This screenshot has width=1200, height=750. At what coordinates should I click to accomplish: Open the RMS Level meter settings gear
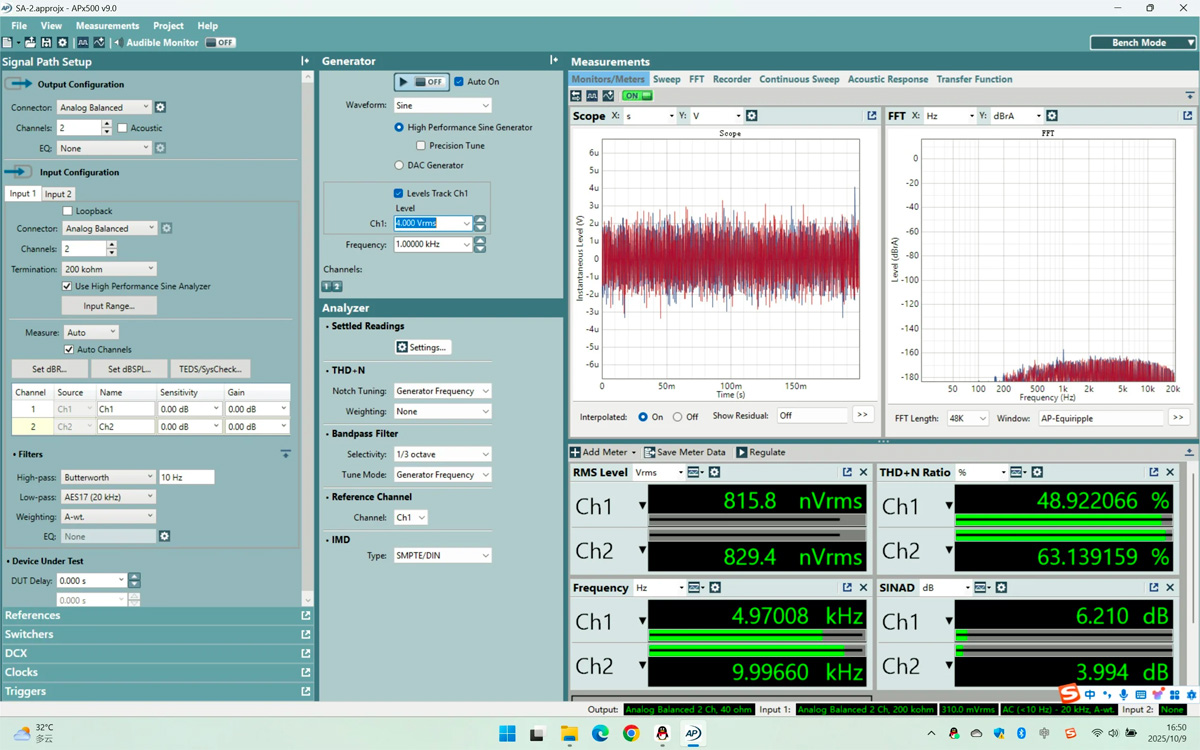point(712,472)
